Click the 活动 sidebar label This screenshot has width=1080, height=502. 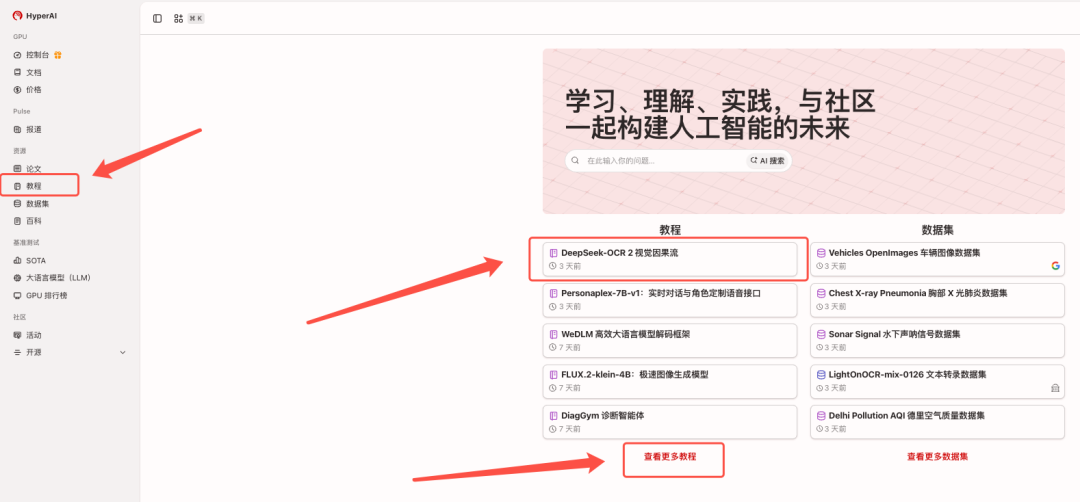[x=34, y=335]
